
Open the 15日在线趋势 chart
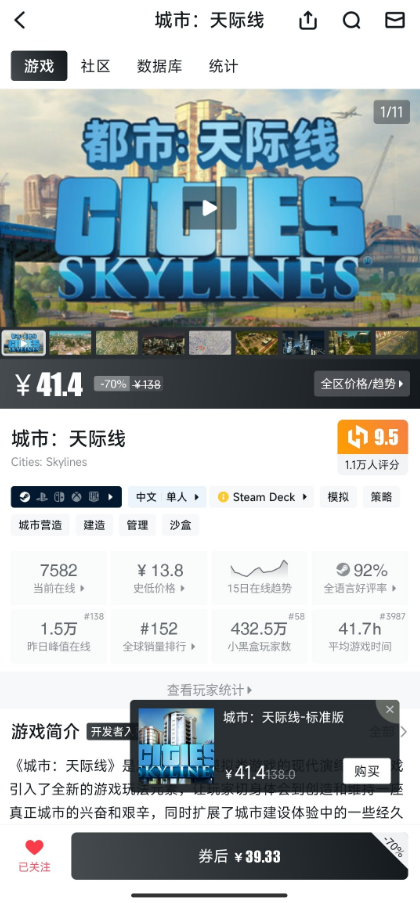[x=261, y=578]
